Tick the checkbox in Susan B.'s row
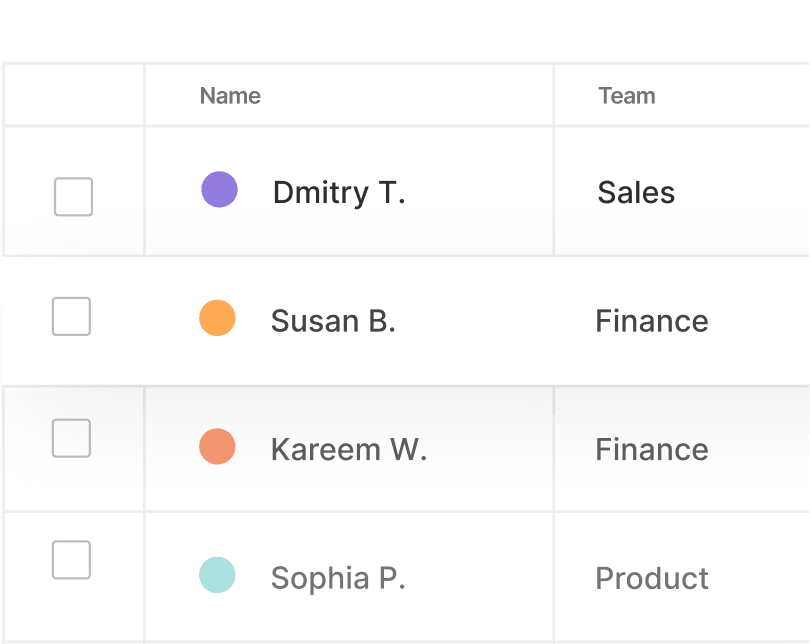Viewport: 810px width, 644px height. [x=71, y=317]
